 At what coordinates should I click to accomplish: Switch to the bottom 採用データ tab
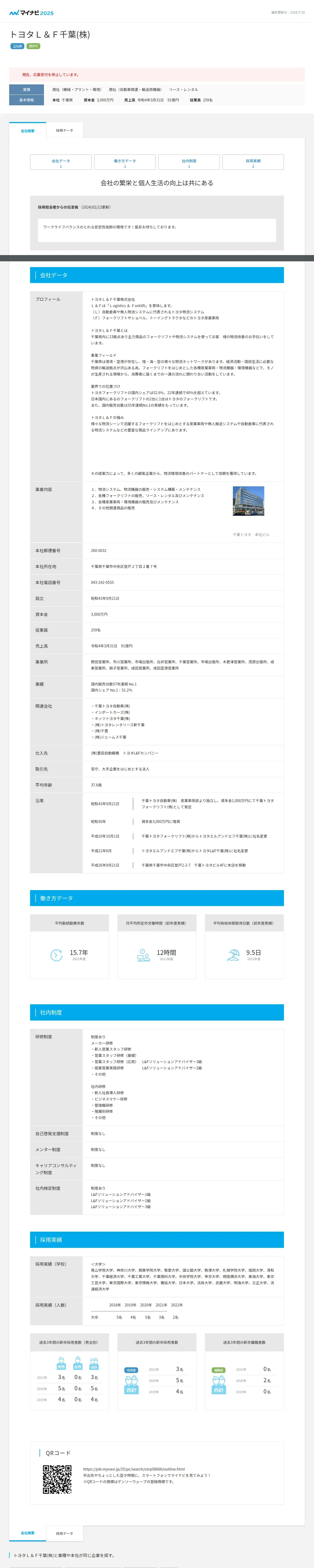pos(65,1533)
